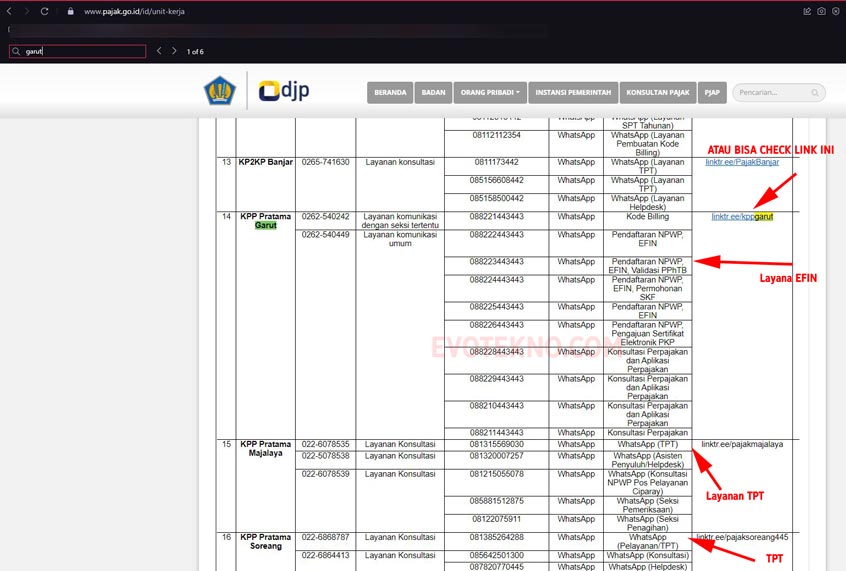Viewport: 846px width, 571px height.
Task: Click the magnifier icon in Pencarian box
Action: click(x=815, y=93)
